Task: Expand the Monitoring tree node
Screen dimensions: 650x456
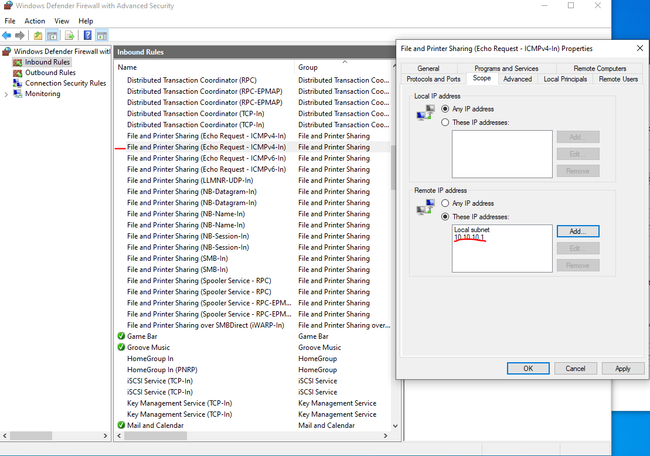Action: click(6, 94)
